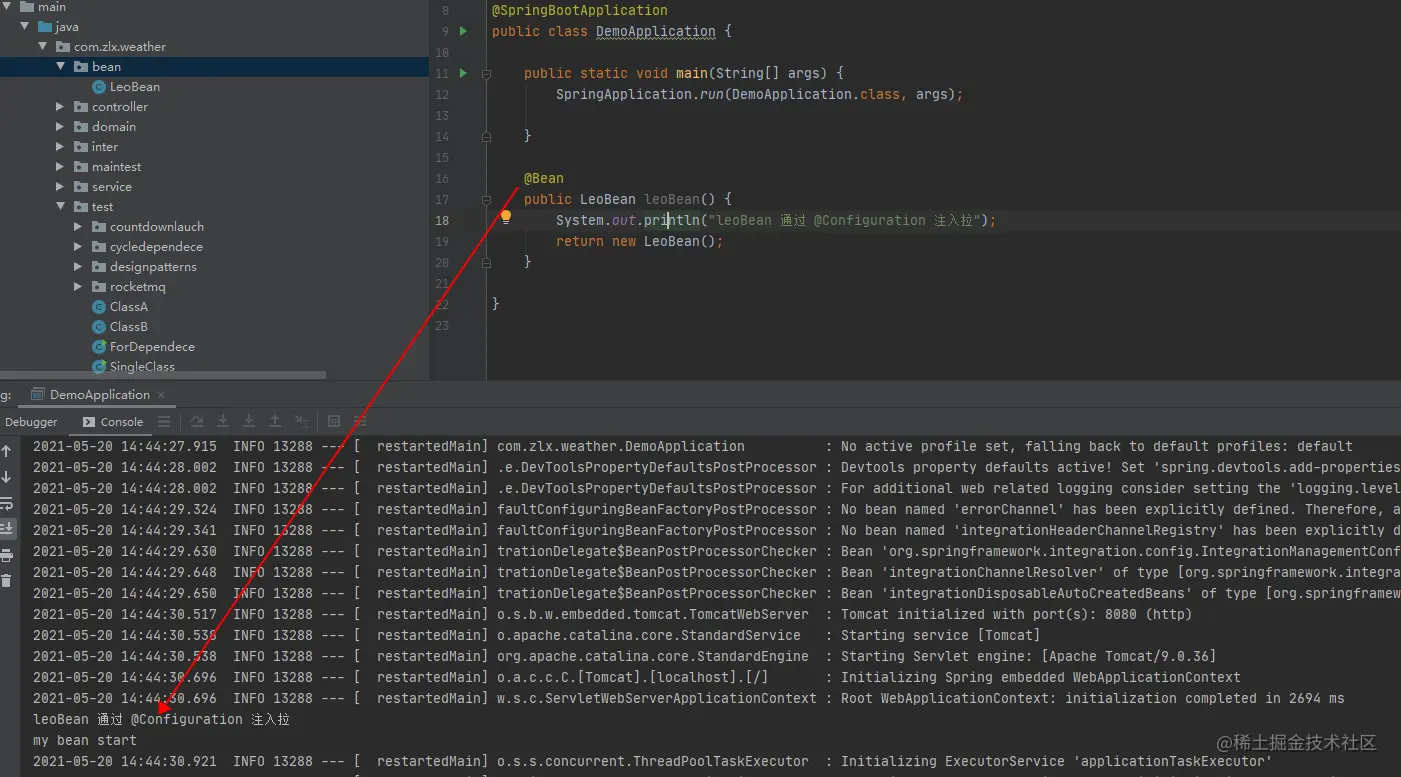1401x777 pixels.
Task: Select ClassA in the project tree
Action: pos(129,307)
